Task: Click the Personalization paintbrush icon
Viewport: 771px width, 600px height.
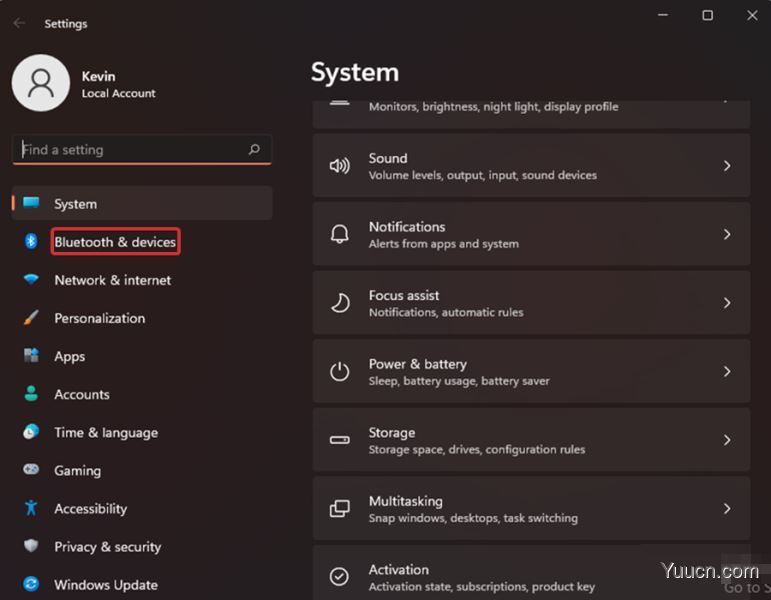Action: coord(31,318)
